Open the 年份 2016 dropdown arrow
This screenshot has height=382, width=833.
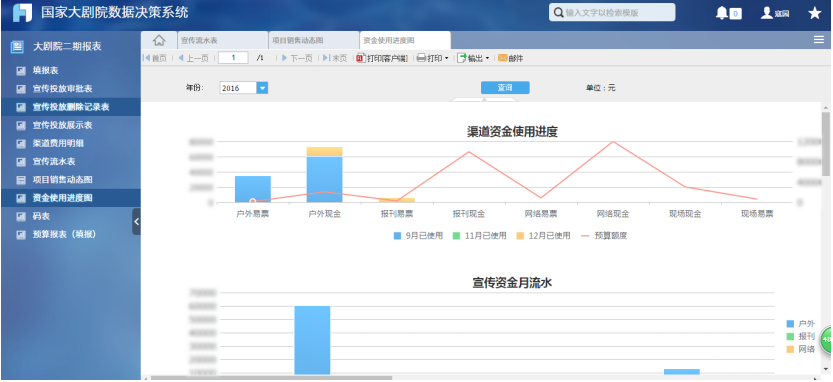262,88
